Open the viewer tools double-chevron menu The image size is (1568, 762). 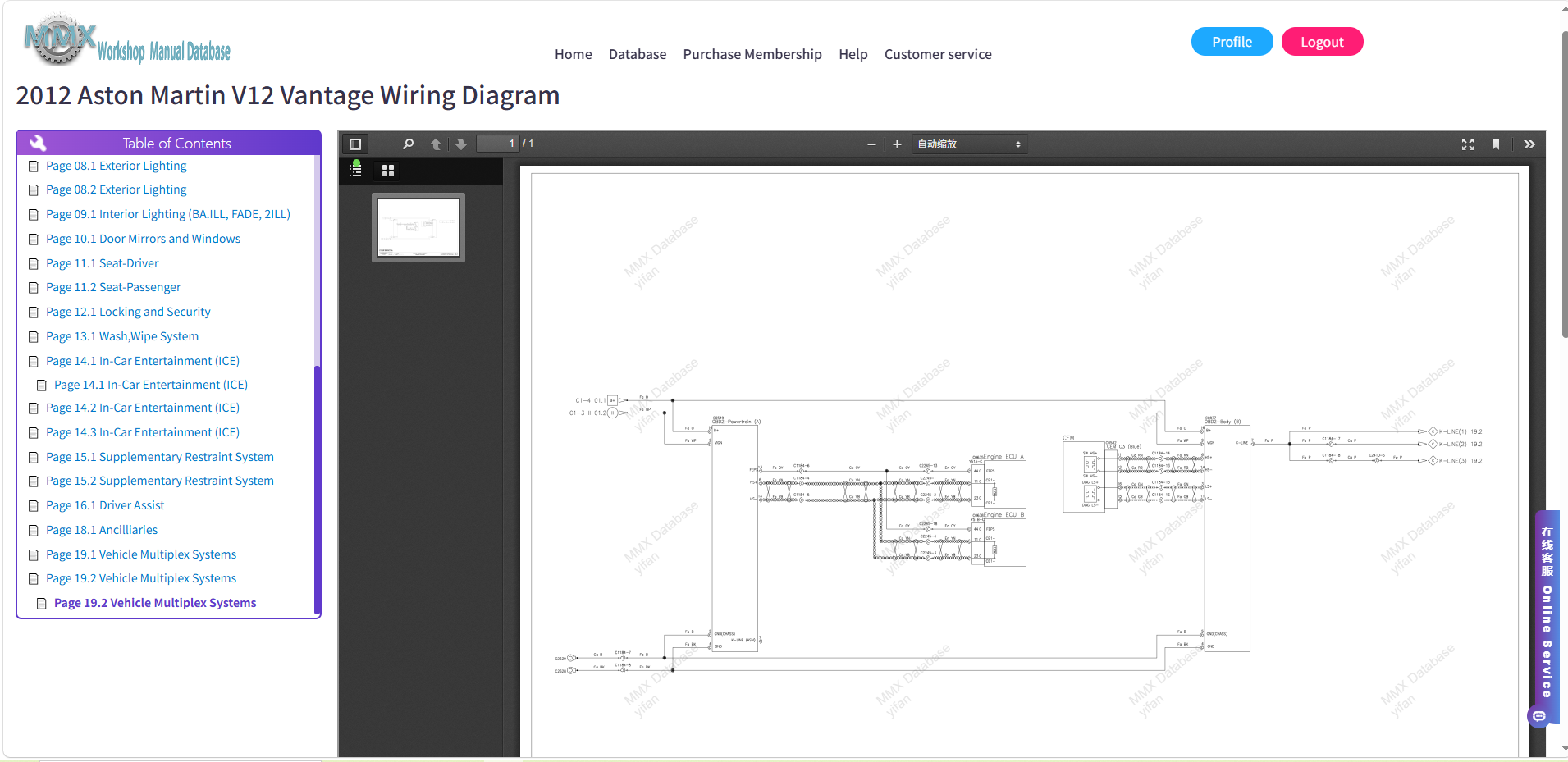click(1529, 144)
